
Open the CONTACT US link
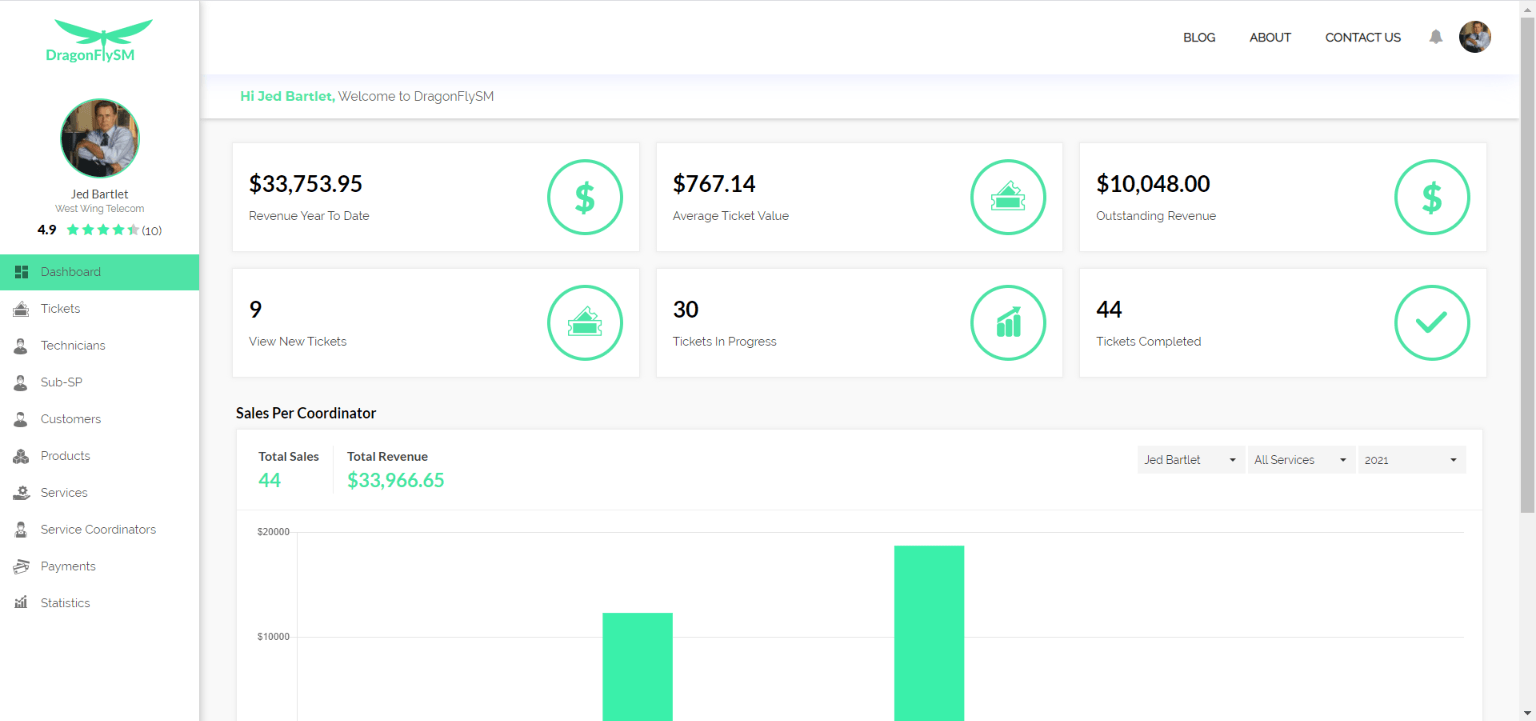pyautogui.click(x=1363, y=37)
